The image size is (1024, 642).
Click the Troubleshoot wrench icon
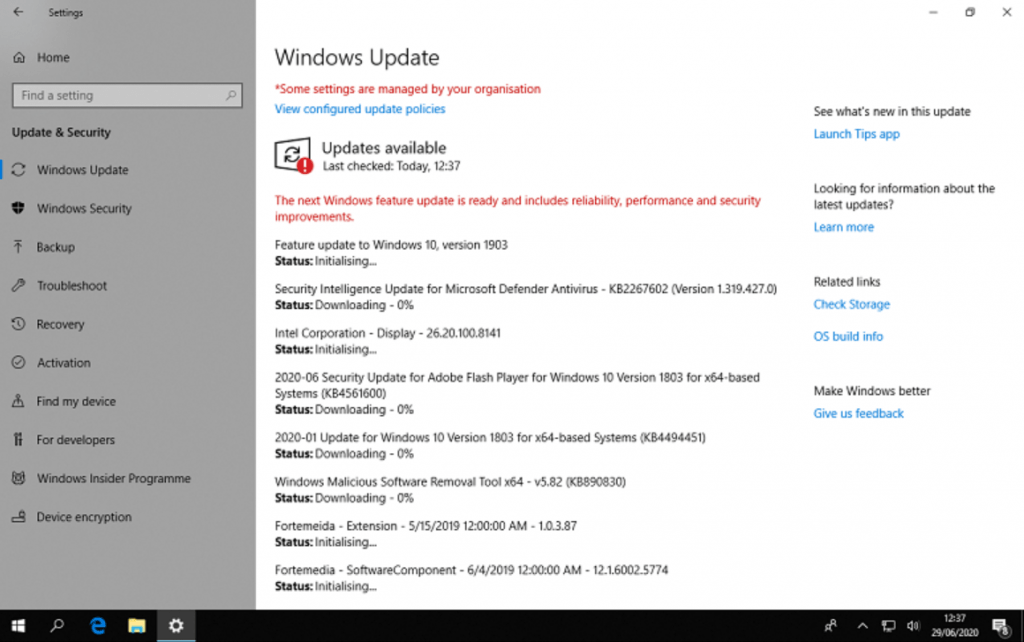pos(18,285)
